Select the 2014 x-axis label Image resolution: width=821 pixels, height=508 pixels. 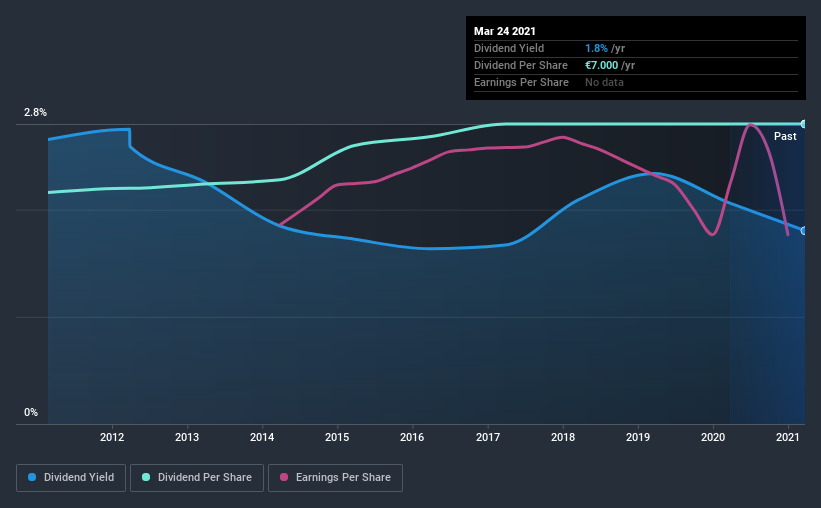[x=262, y=437]
